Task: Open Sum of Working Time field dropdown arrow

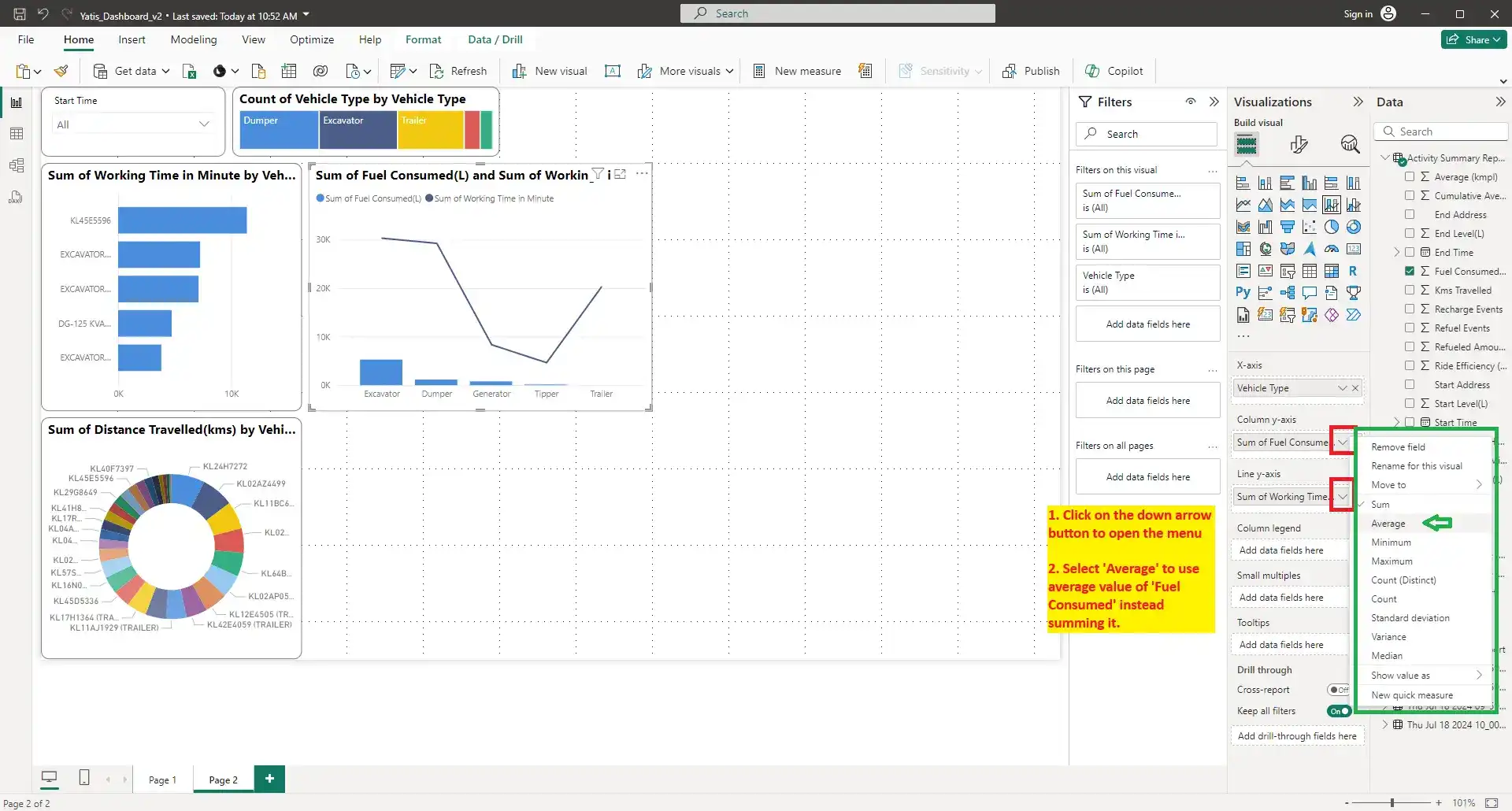Action: tap(1342, 497)
